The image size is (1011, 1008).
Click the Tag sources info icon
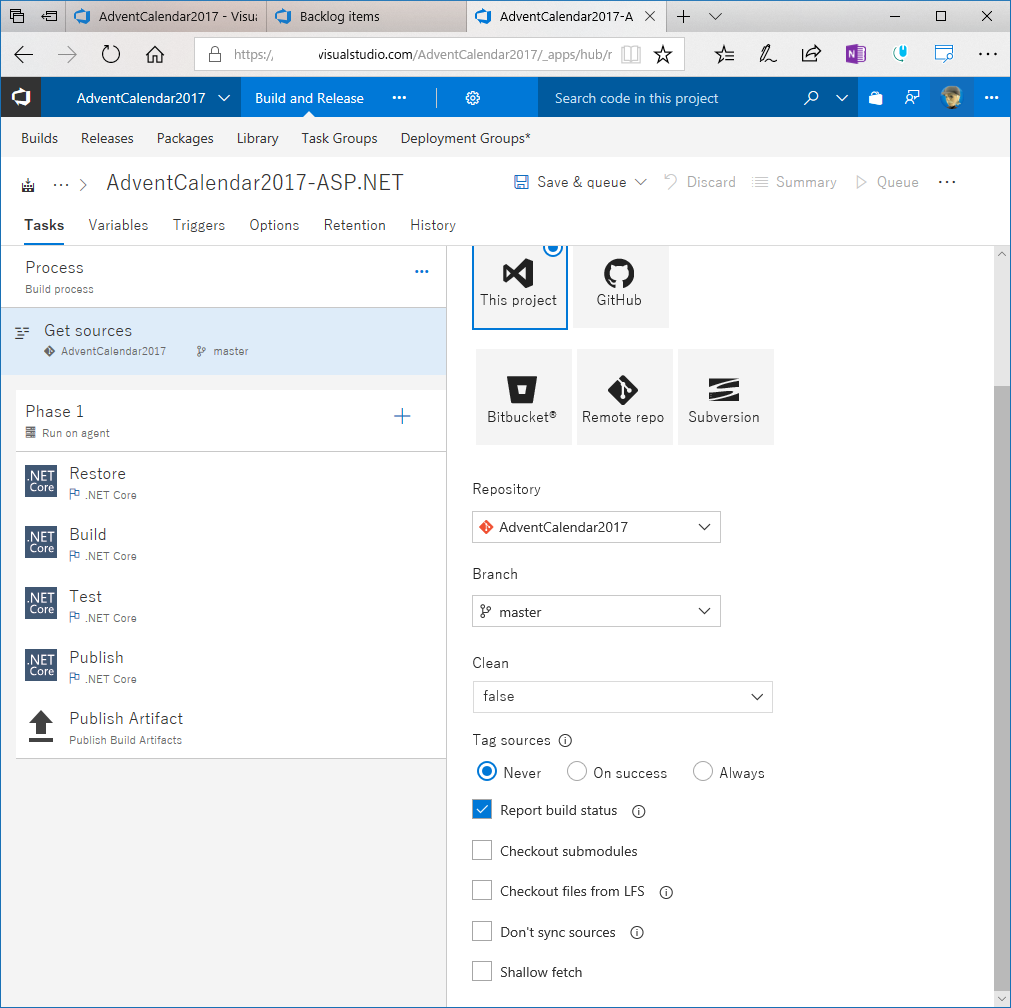[x=565, y=740]
